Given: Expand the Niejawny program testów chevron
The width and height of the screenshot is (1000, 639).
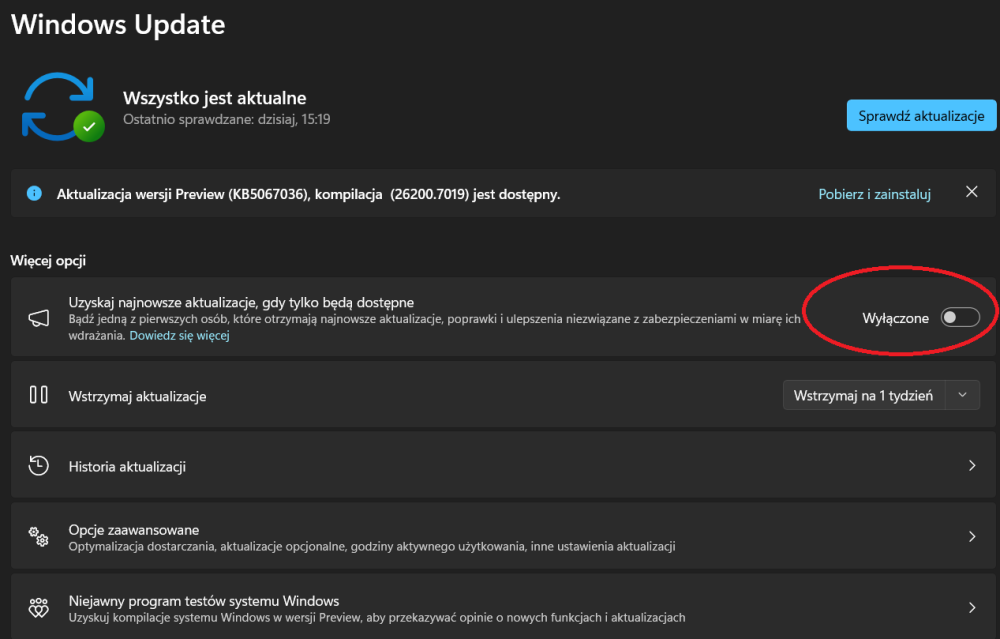Looking at the screenshot, I should tap(971, 606).
